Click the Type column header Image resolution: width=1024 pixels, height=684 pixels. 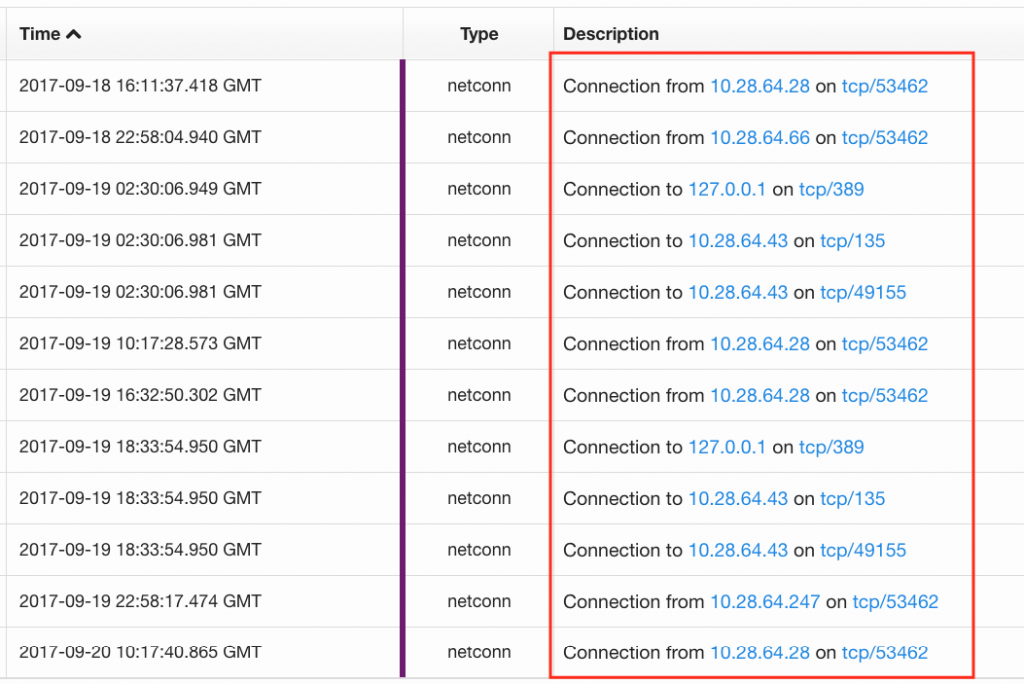click(479, 34)
